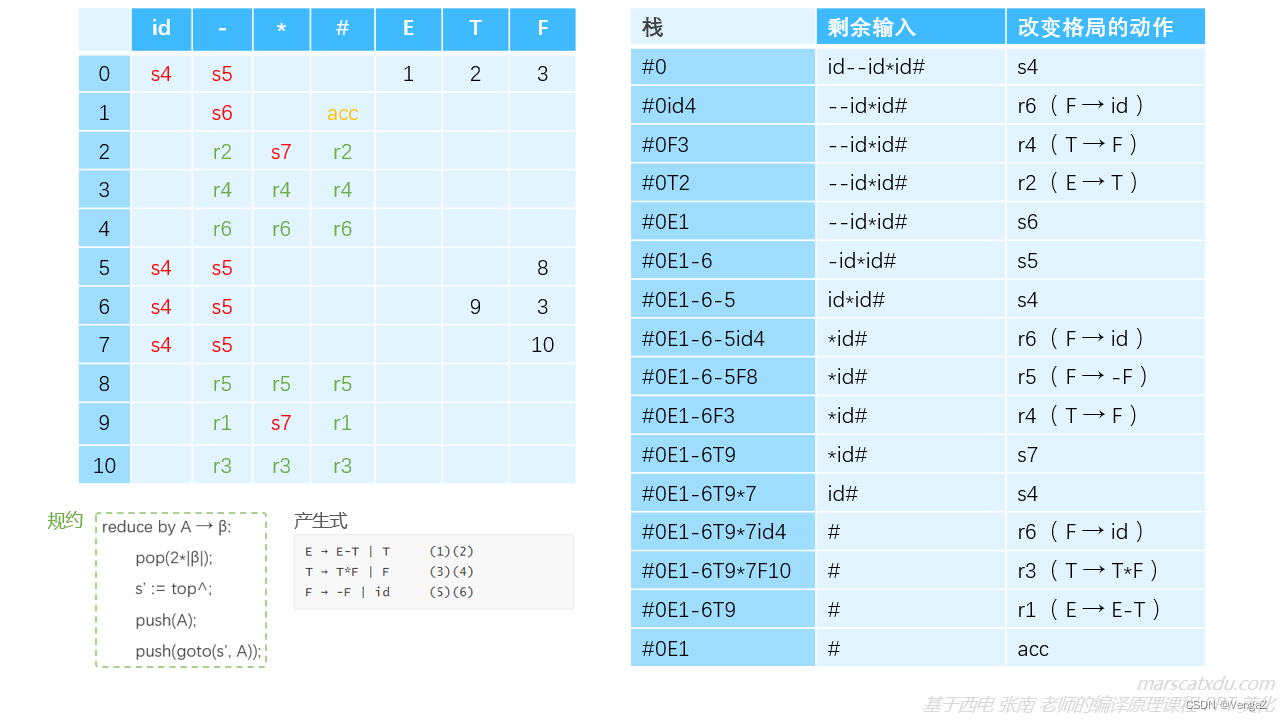Select the '#0E1-6T9*7id4' stack cell
1283x721 pixels.
point(723,532)
